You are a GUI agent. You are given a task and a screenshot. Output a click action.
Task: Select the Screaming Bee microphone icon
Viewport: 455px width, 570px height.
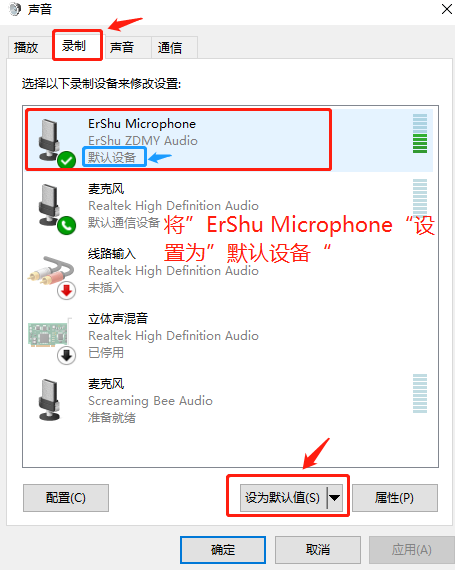click(x=49, y=400)
